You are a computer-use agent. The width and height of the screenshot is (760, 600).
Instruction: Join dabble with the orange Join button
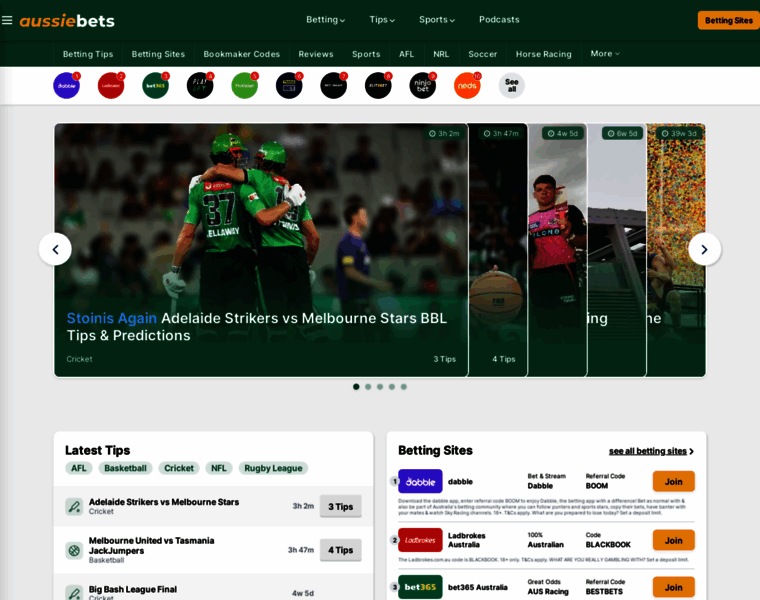point(674,482)
